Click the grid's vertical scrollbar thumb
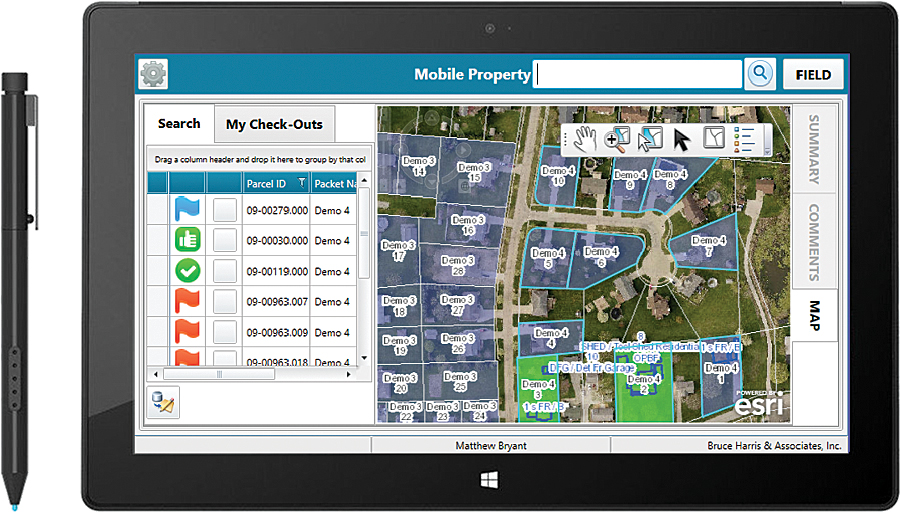This screenshot has height=512, width=900. (x=364, y=234)
